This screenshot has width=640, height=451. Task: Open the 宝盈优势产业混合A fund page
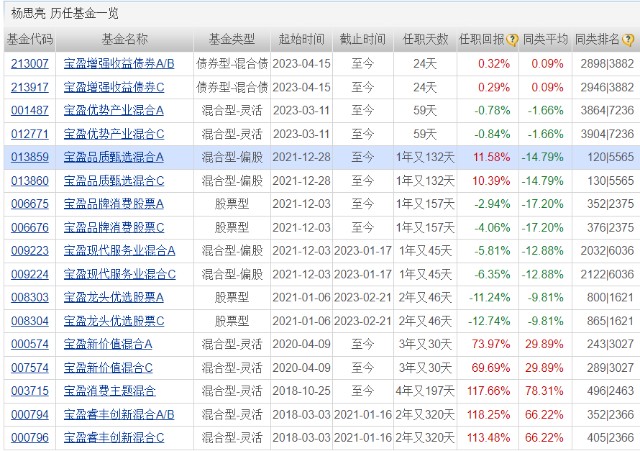(114, 111)
